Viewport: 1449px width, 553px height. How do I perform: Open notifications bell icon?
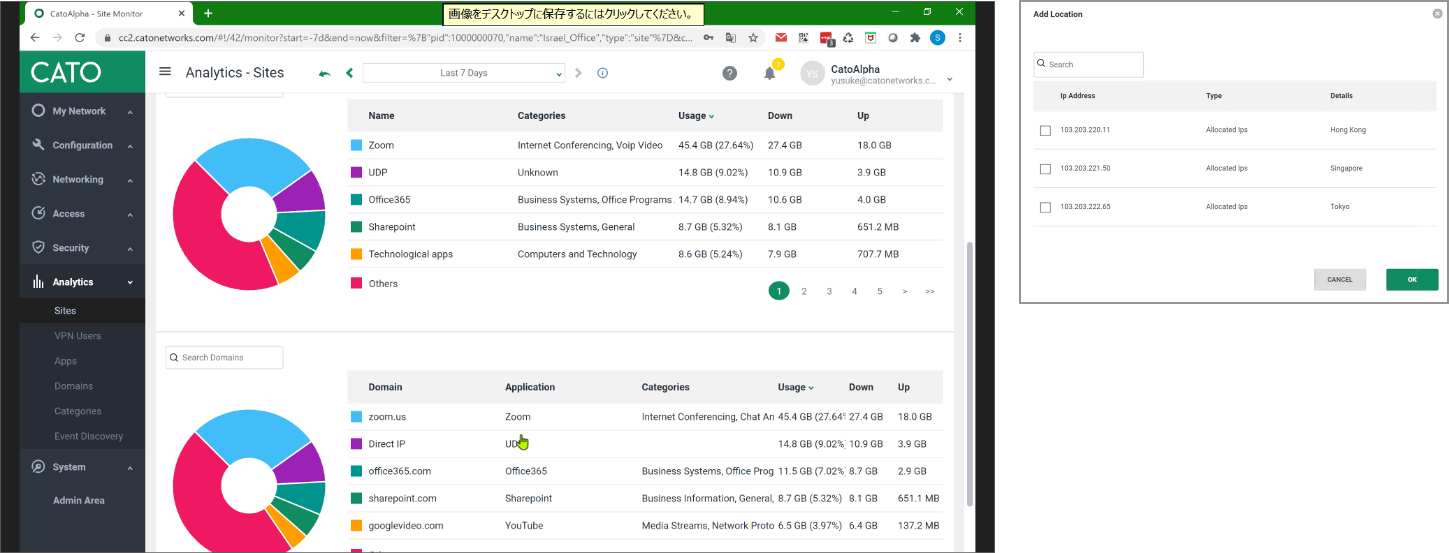[x=770, y=73]
